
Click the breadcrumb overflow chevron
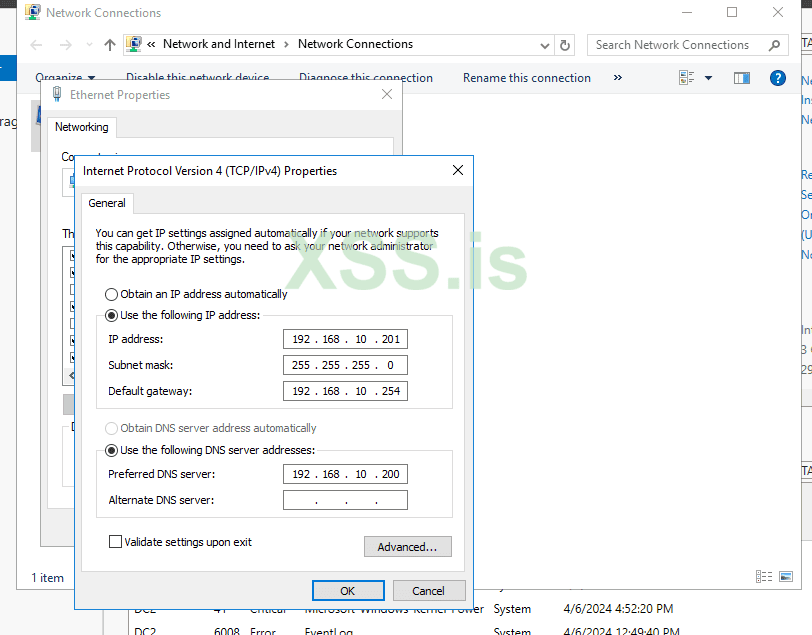coord(151,45)
